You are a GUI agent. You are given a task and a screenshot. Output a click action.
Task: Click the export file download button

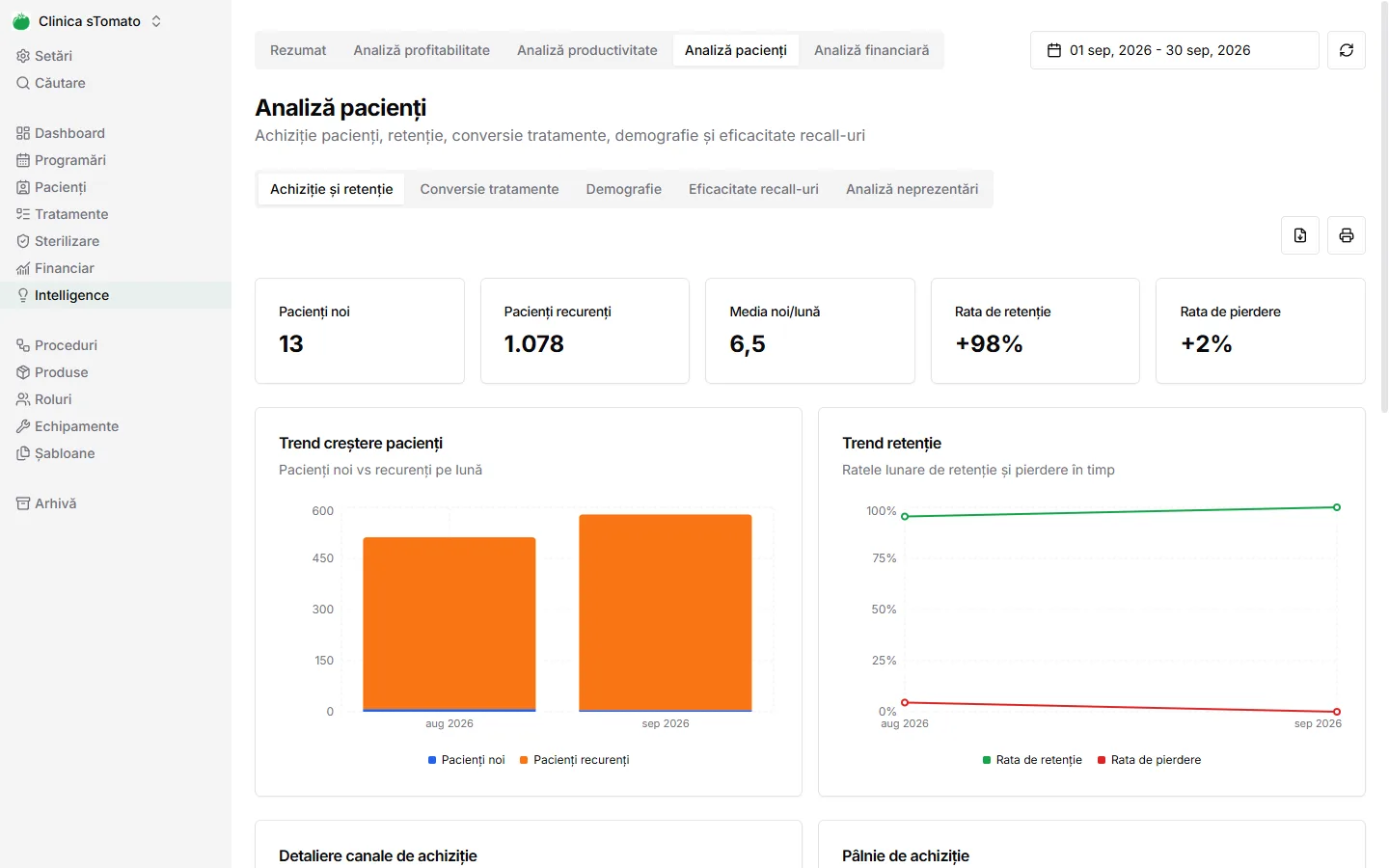1300,235
